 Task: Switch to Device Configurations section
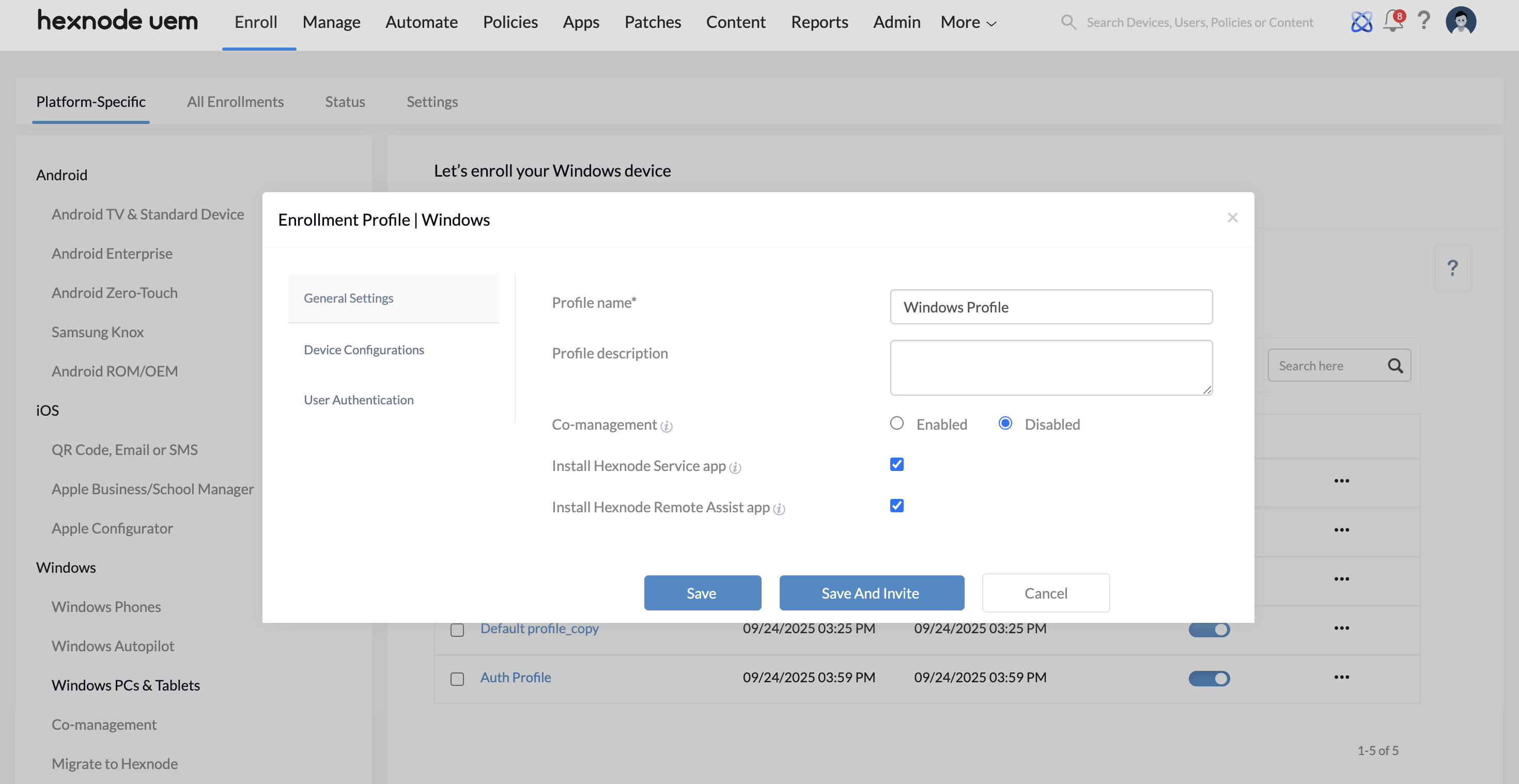pyautogui.click(x=364, y=350)
